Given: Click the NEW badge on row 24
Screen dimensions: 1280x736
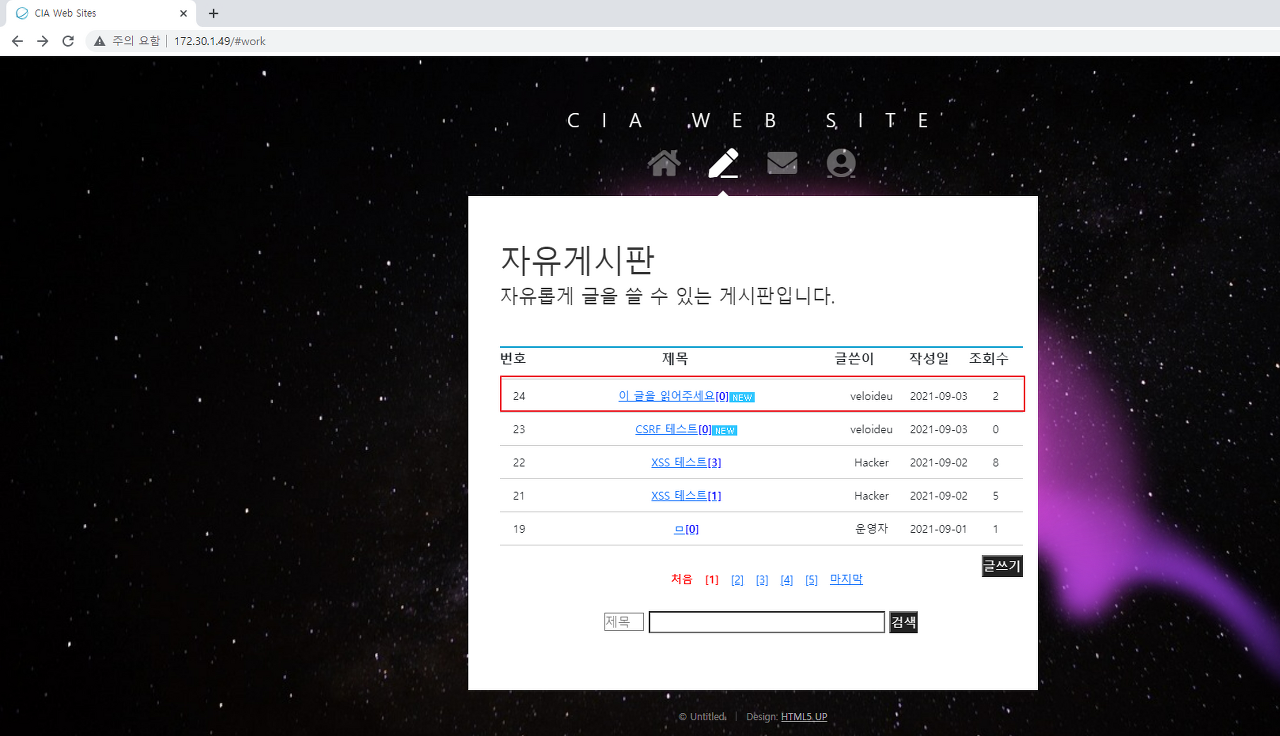Looking at the screenshot, I should [x=742, y=397].
